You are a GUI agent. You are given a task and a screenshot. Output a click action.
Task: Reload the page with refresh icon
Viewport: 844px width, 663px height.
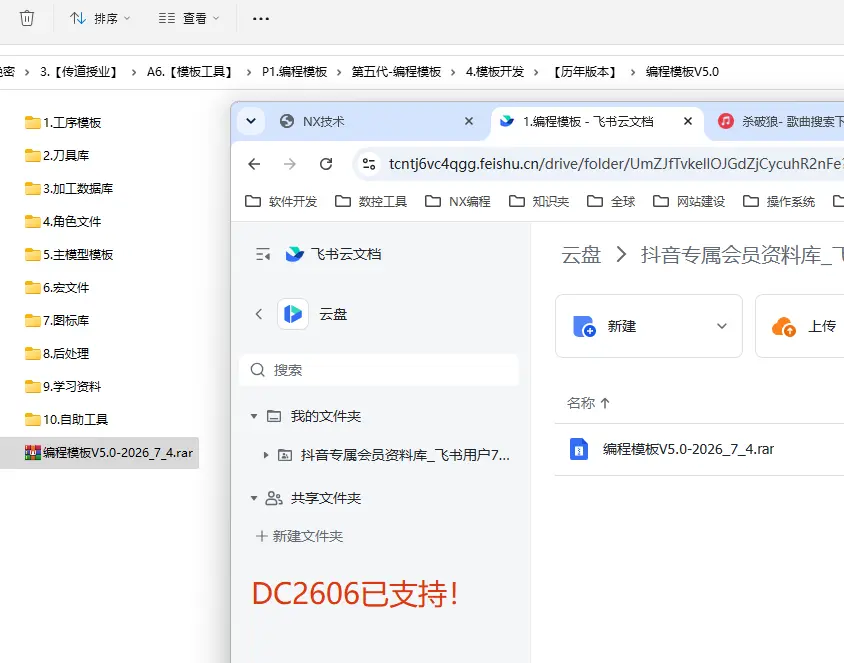coord(326,164)
